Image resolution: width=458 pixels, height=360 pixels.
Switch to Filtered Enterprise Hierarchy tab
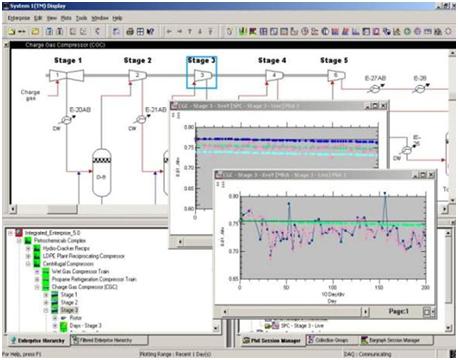point(109,340)
